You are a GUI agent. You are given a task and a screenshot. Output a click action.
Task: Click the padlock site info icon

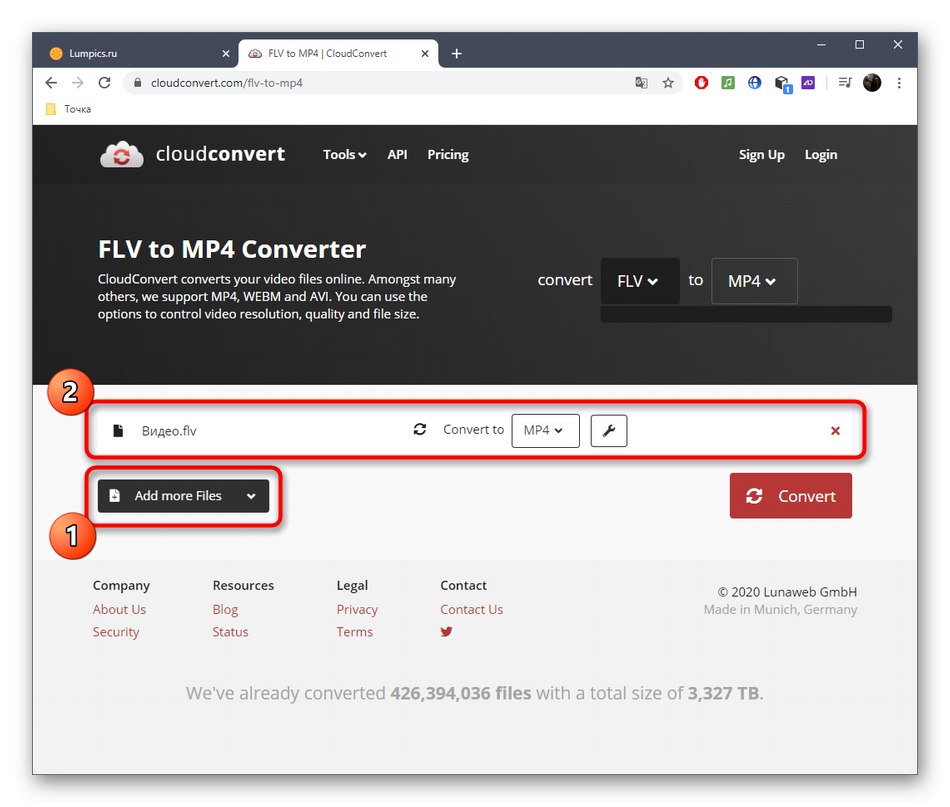point(138,83)
